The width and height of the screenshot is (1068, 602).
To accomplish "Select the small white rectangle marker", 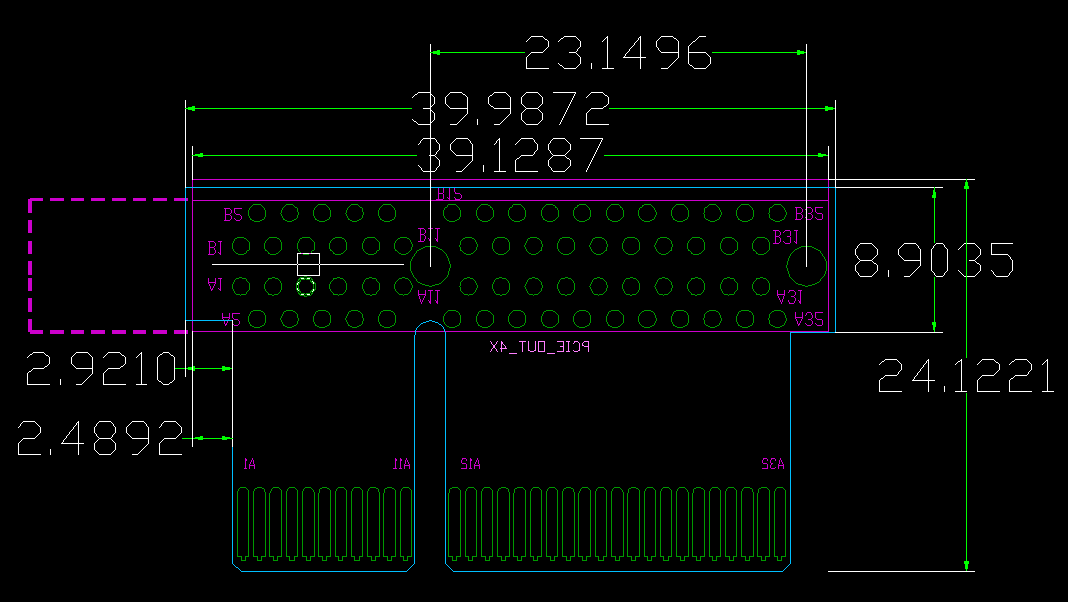I will tap(308, 264).
